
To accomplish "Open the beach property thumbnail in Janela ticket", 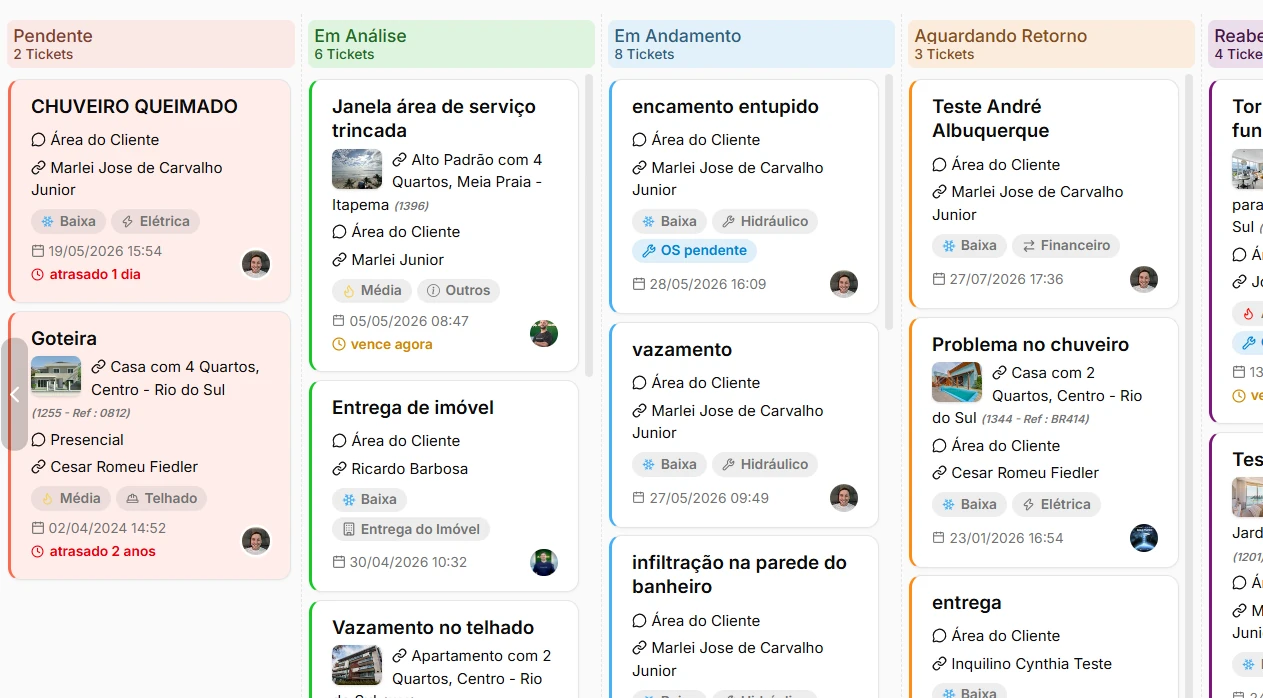I will pos(357,169).
